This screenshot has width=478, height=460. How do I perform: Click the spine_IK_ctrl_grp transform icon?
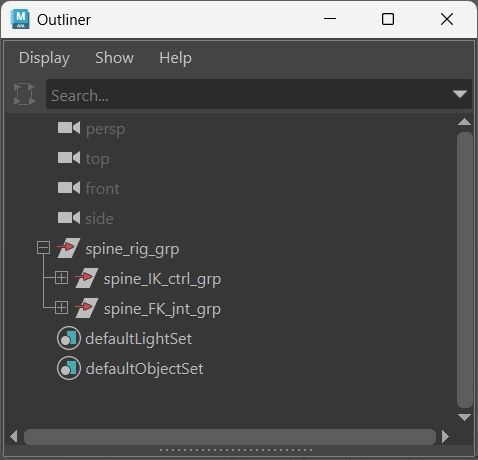(87, 278)
